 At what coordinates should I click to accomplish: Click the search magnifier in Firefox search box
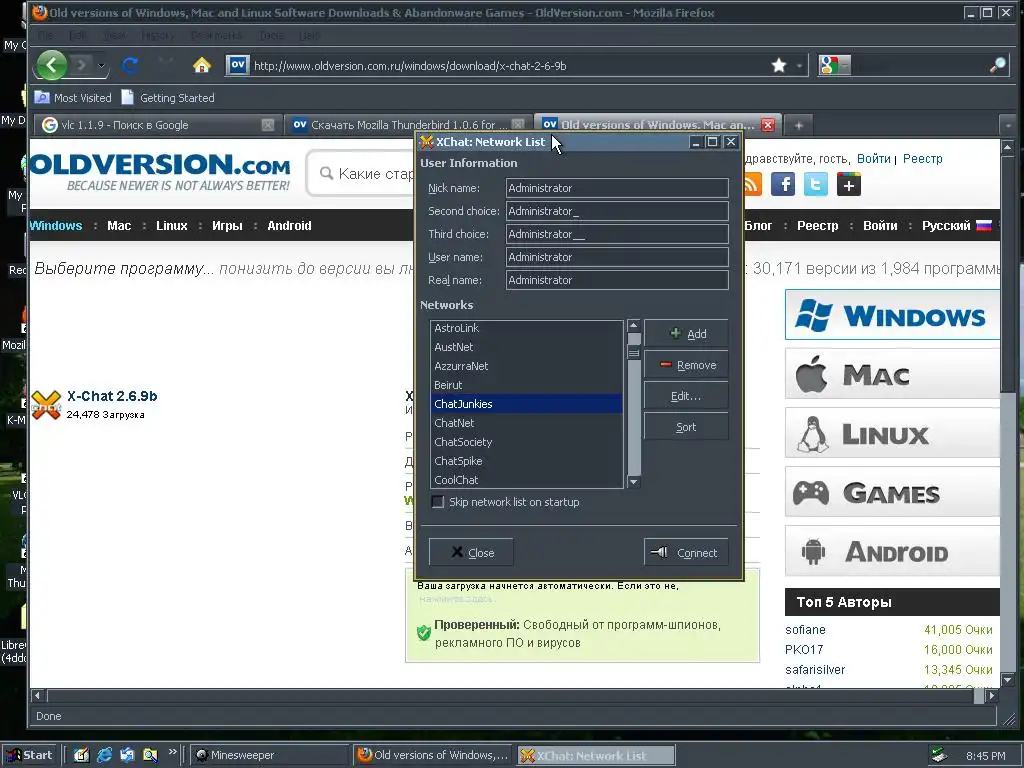[997, 65]
